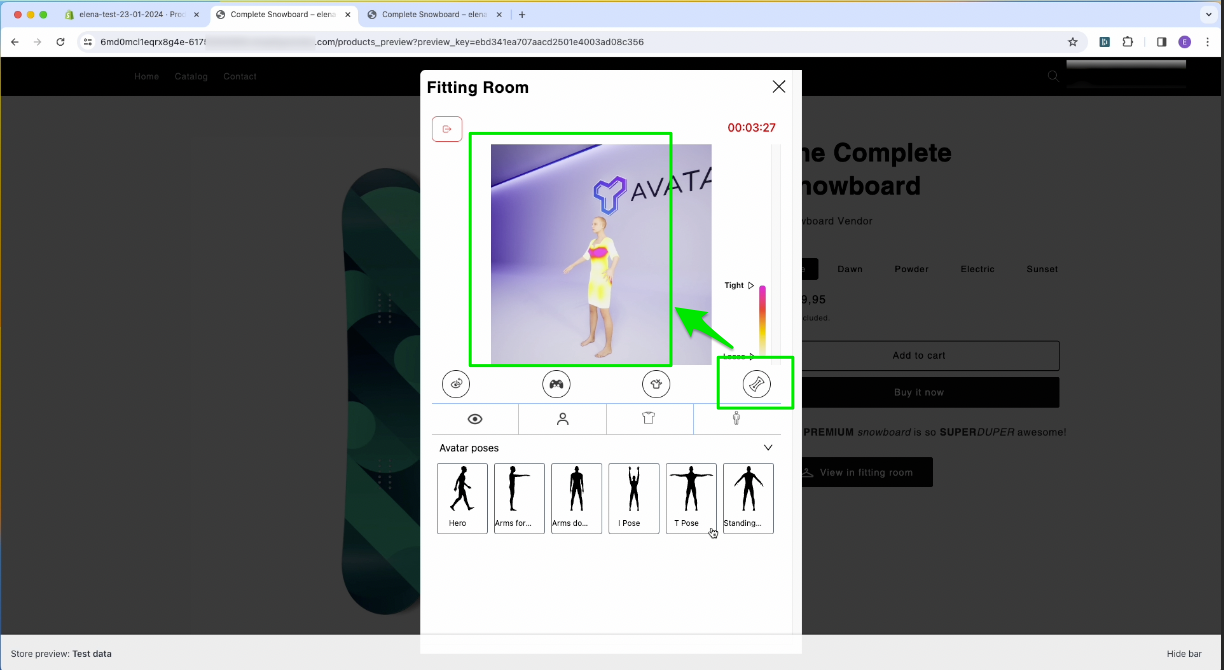Click the store search magnifier icon
Image resolution: width=1224 pixels, height=670 pixels.
pyautogui.click(x=1053, y=76)
